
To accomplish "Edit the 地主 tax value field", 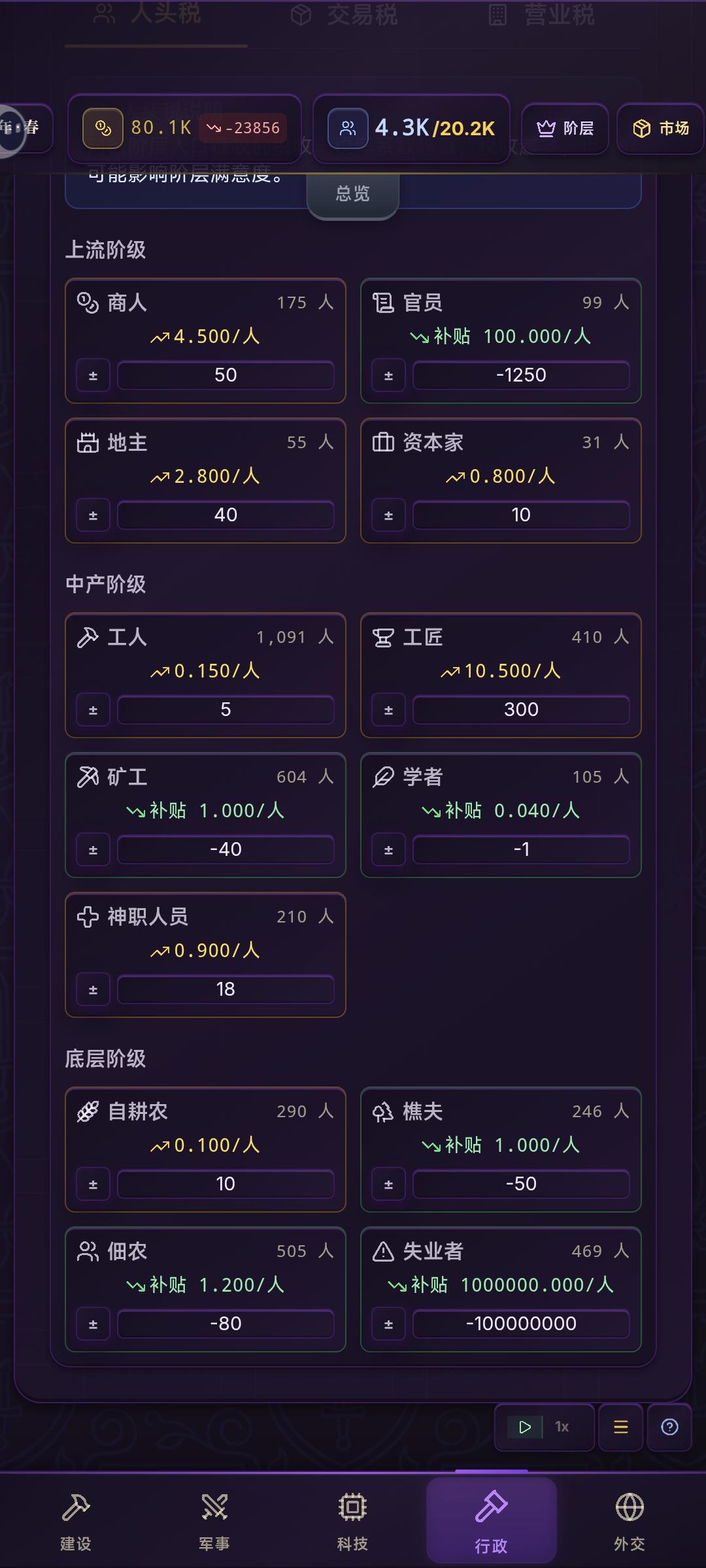I will (226, 515).
